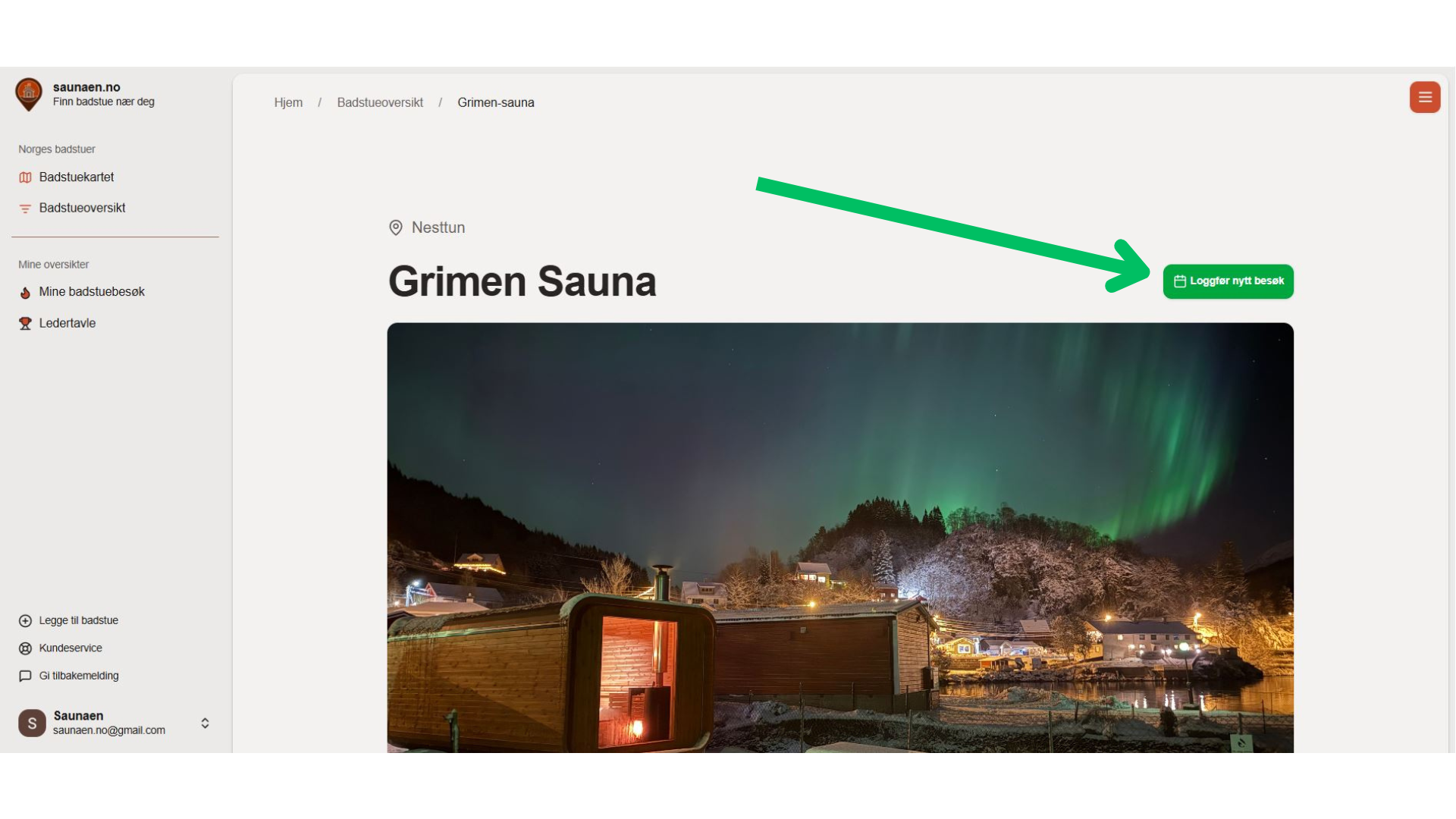The height and width of the screenshot is (819, 1456).
Task: Open the orange hamburger menu button
Action: point(1425,97)
